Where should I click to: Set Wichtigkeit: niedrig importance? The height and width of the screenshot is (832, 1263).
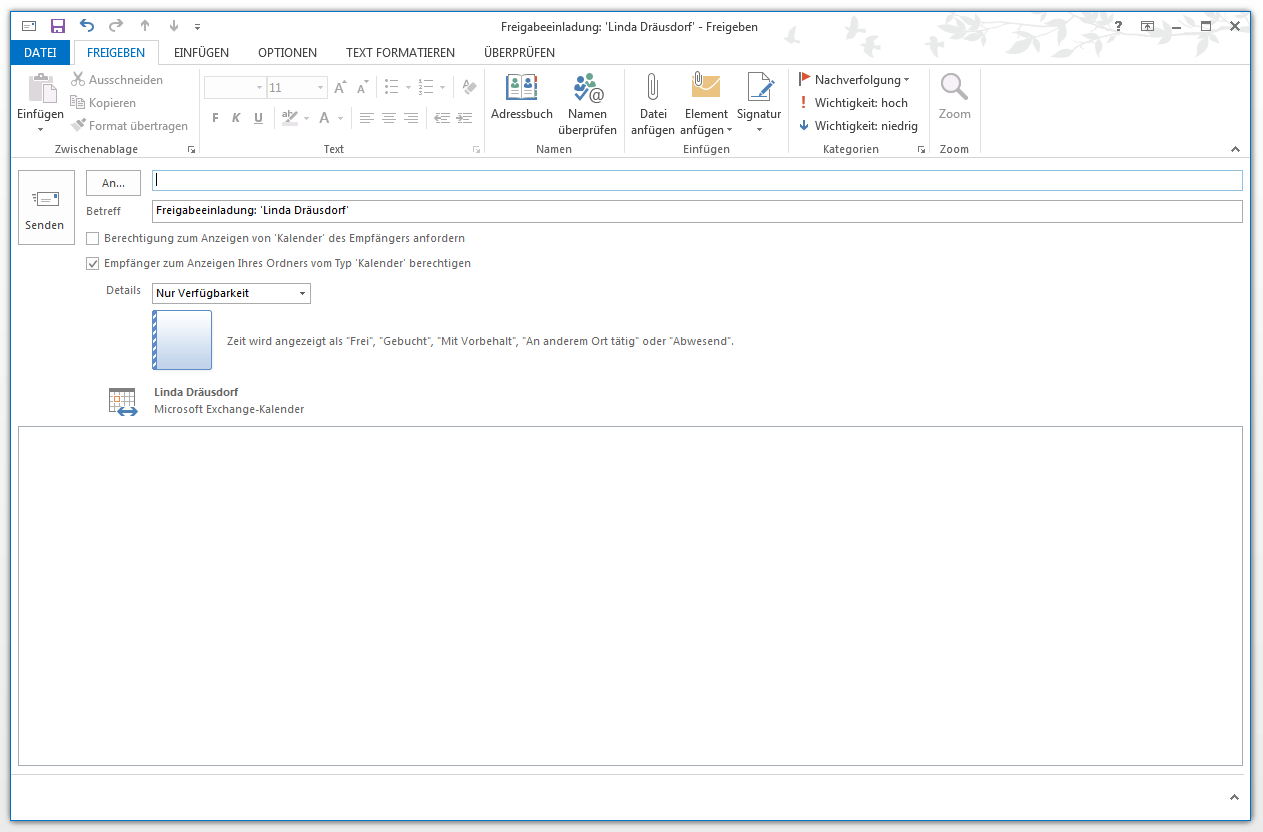point(857,126)
